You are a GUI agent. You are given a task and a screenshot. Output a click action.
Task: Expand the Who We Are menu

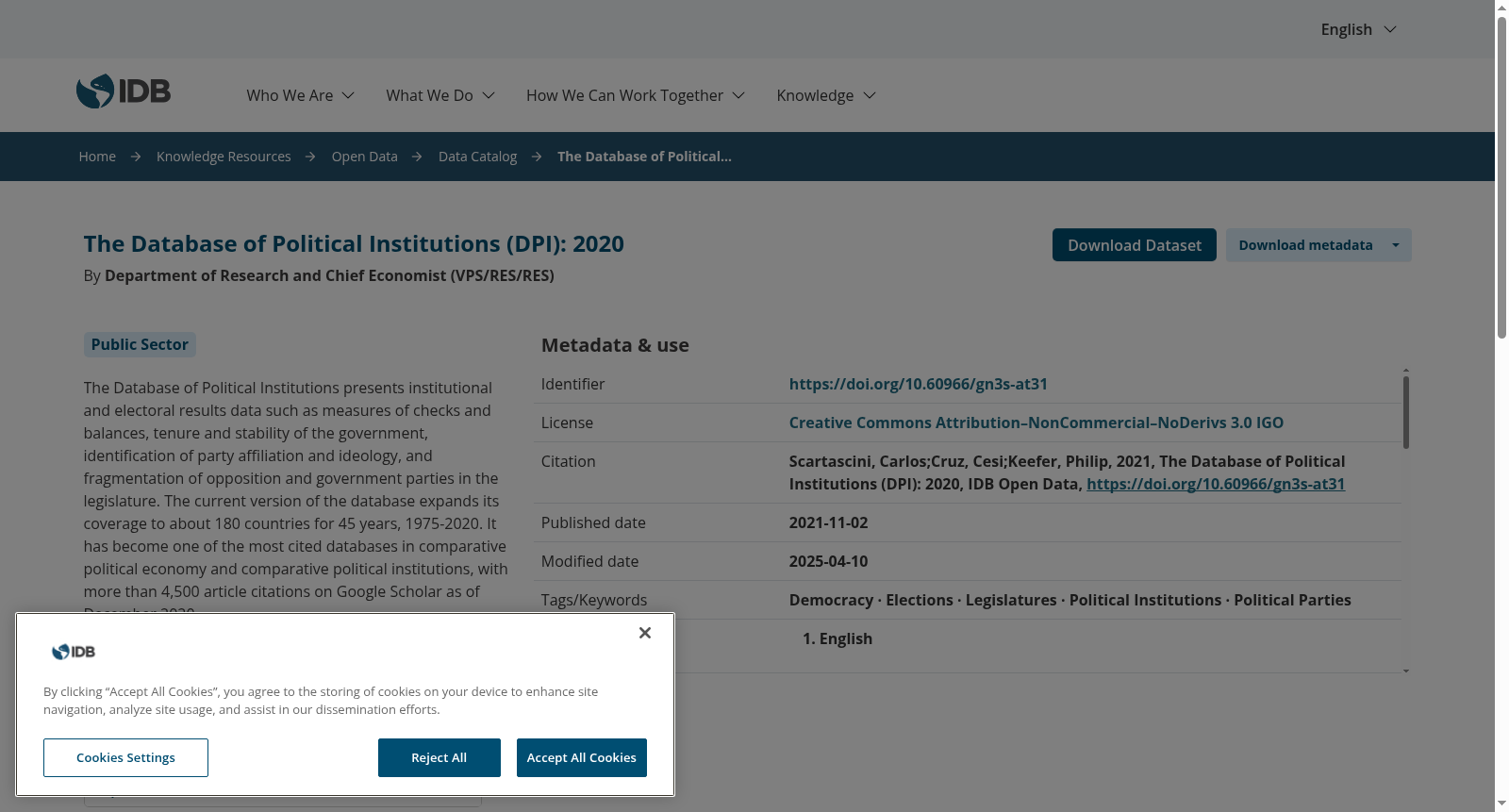[x=301, y=95]
